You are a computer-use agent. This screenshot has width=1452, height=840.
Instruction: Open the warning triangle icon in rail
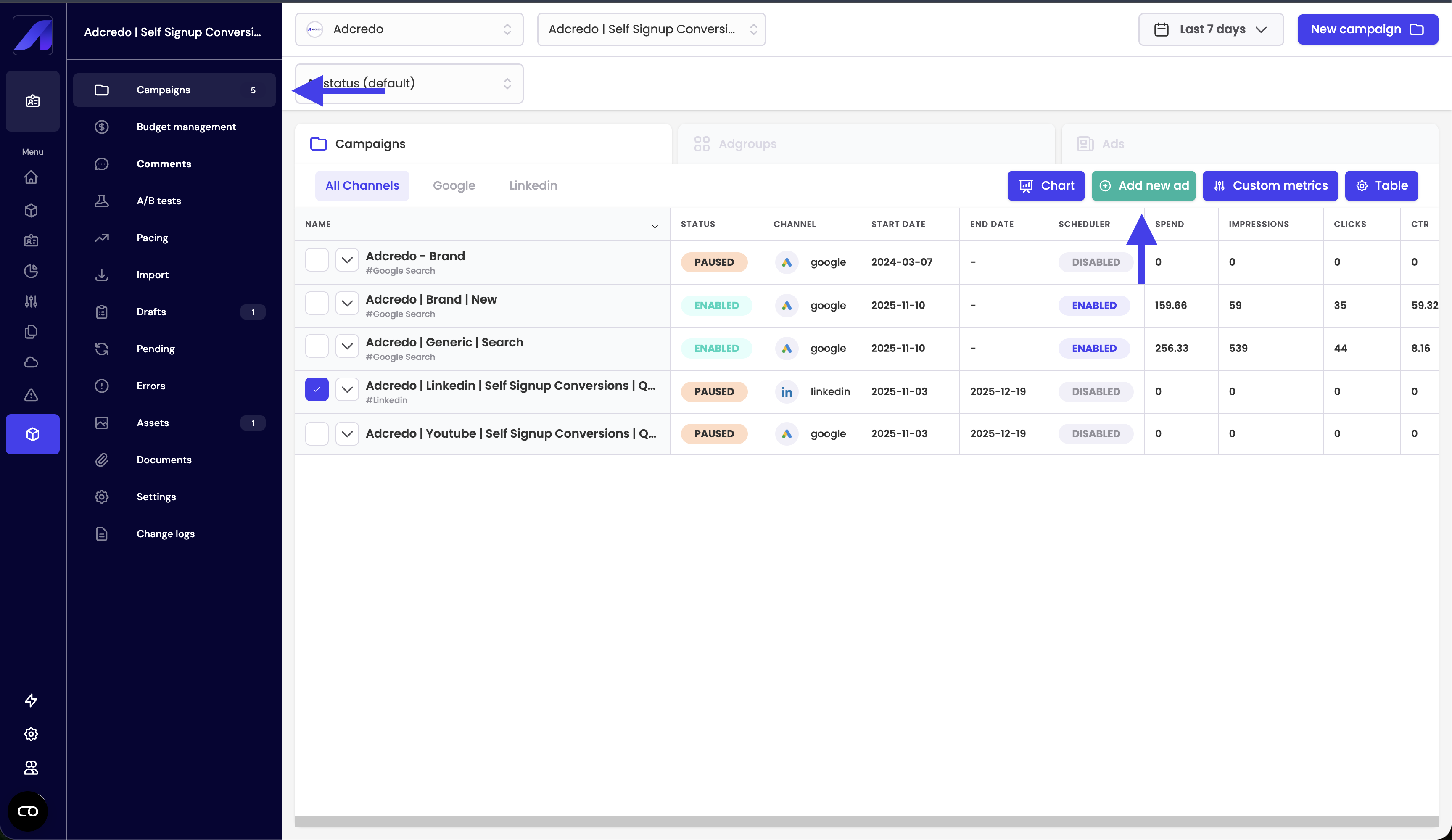31,395
